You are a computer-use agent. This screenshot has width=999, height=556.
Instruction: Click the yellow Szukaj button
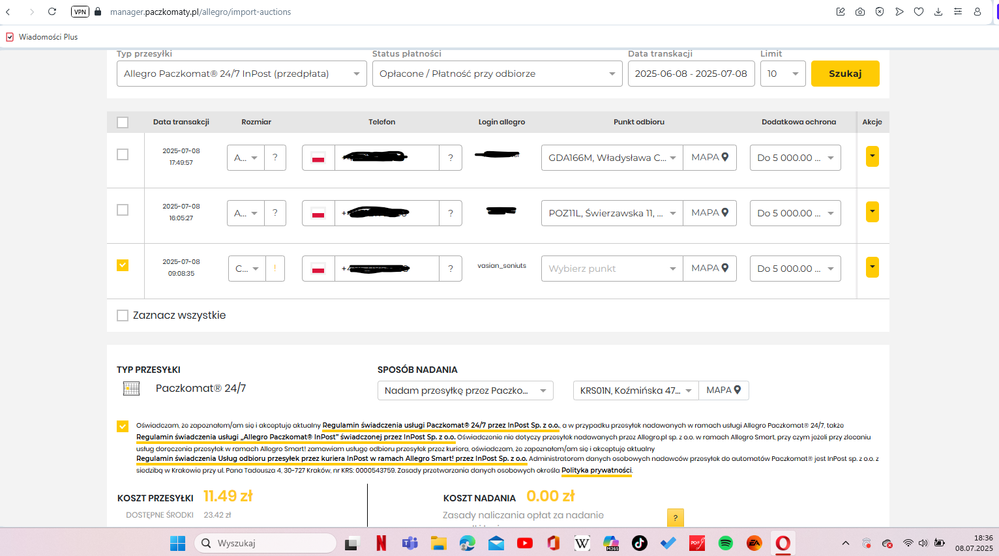845,73
